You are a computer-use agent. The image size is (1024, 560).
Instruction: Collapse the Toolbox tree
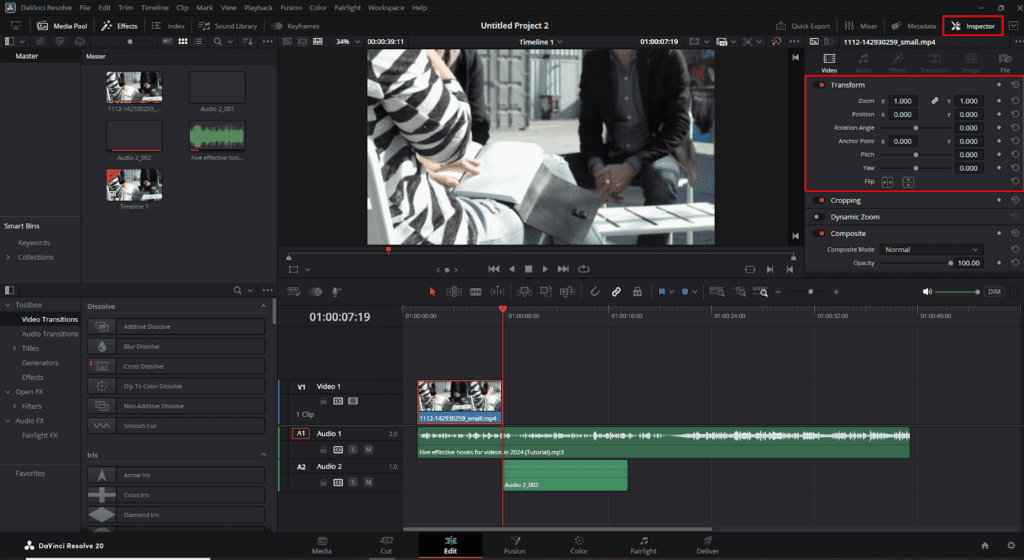(x=8, y=305)
